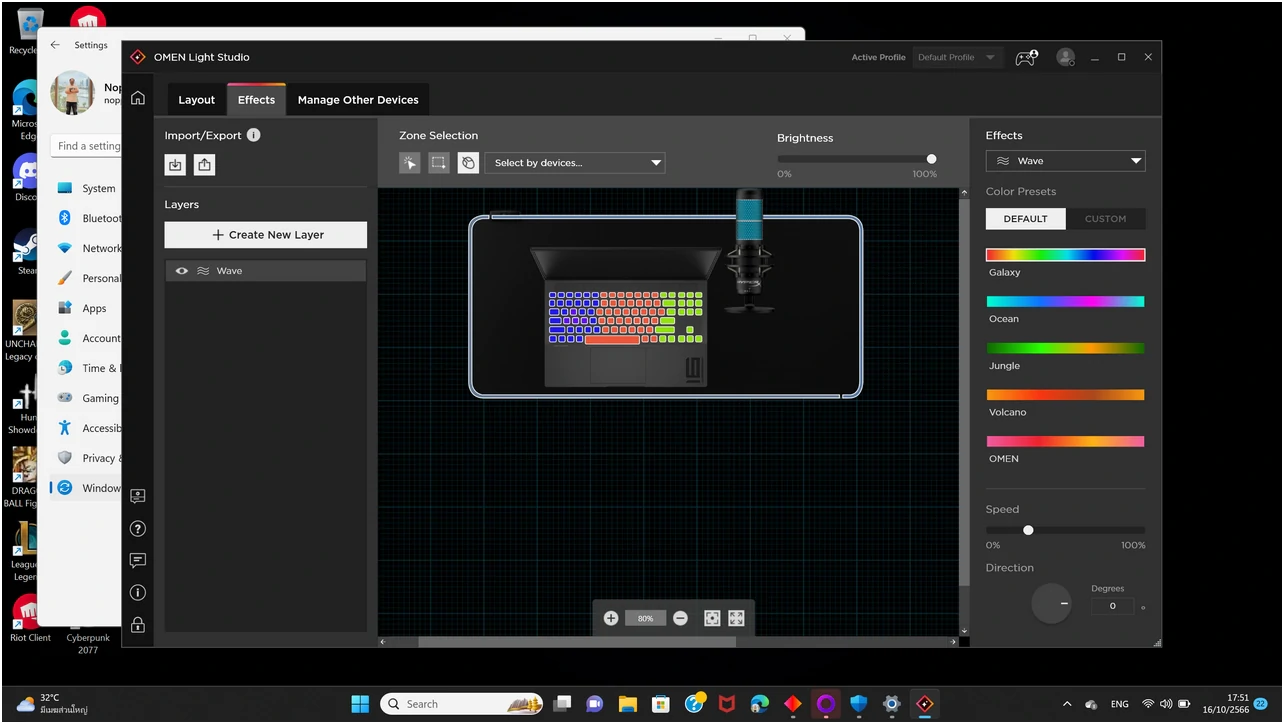Open File Explorer from taskbar
This screenshot has height=724, width=1284.
pyautogui.click(x=628, y=704)
